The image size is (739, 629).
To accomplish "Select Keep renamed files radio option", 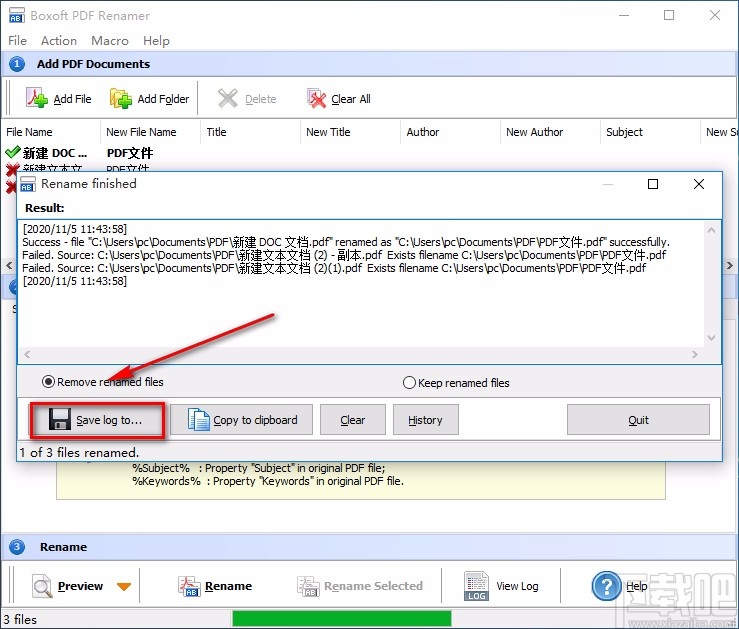I will [456, 383].
